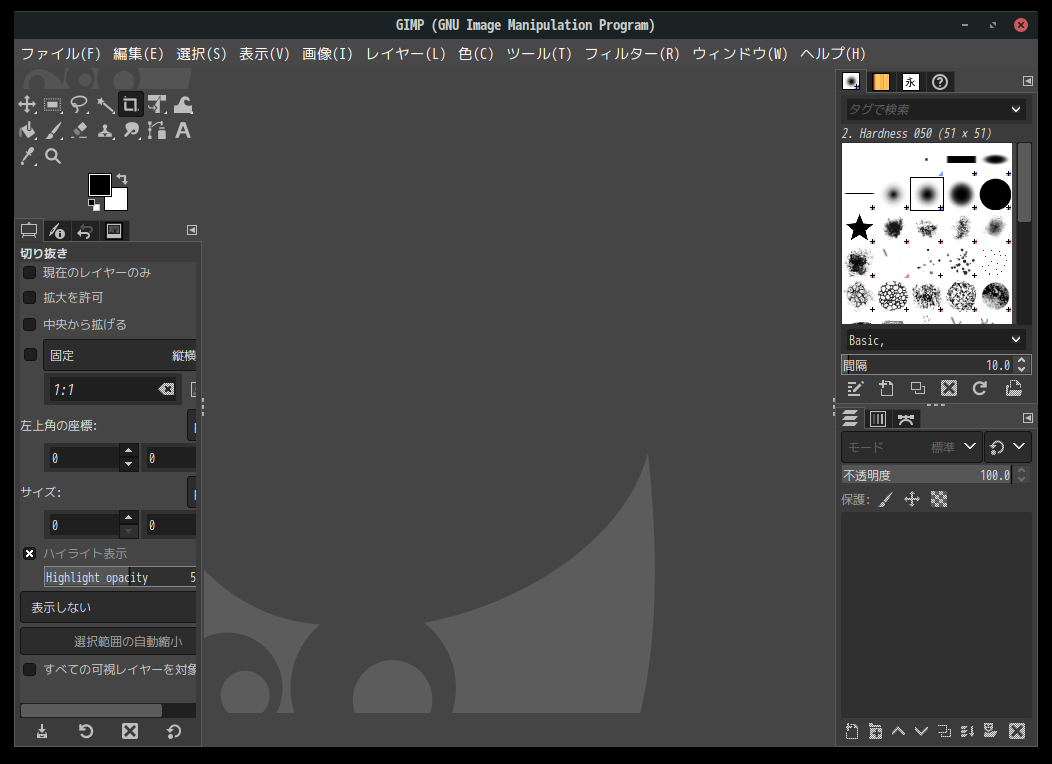Tick the 拡大を許可 checkbox
Viewport: 1052px width, 764px height.
30,297
